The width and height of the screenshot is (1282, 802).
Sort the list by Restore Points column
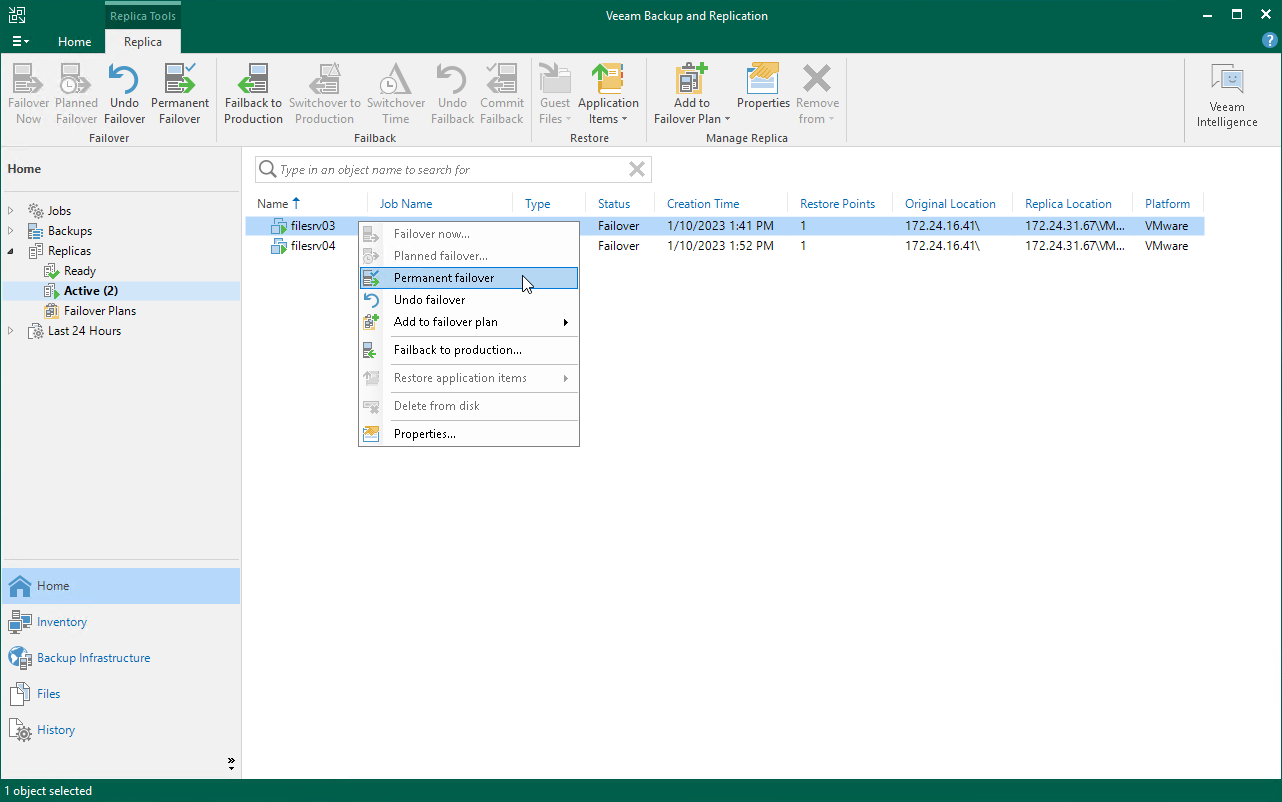pos(837,204)
